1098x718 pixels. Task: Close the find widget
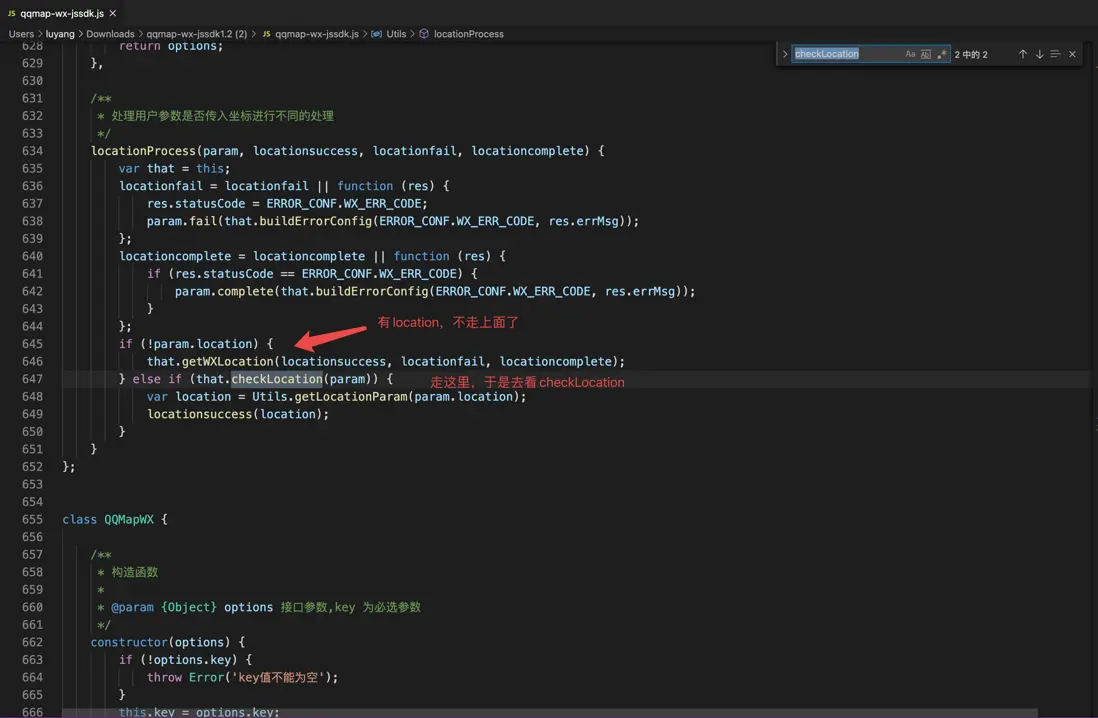[x=1072, y=54]
